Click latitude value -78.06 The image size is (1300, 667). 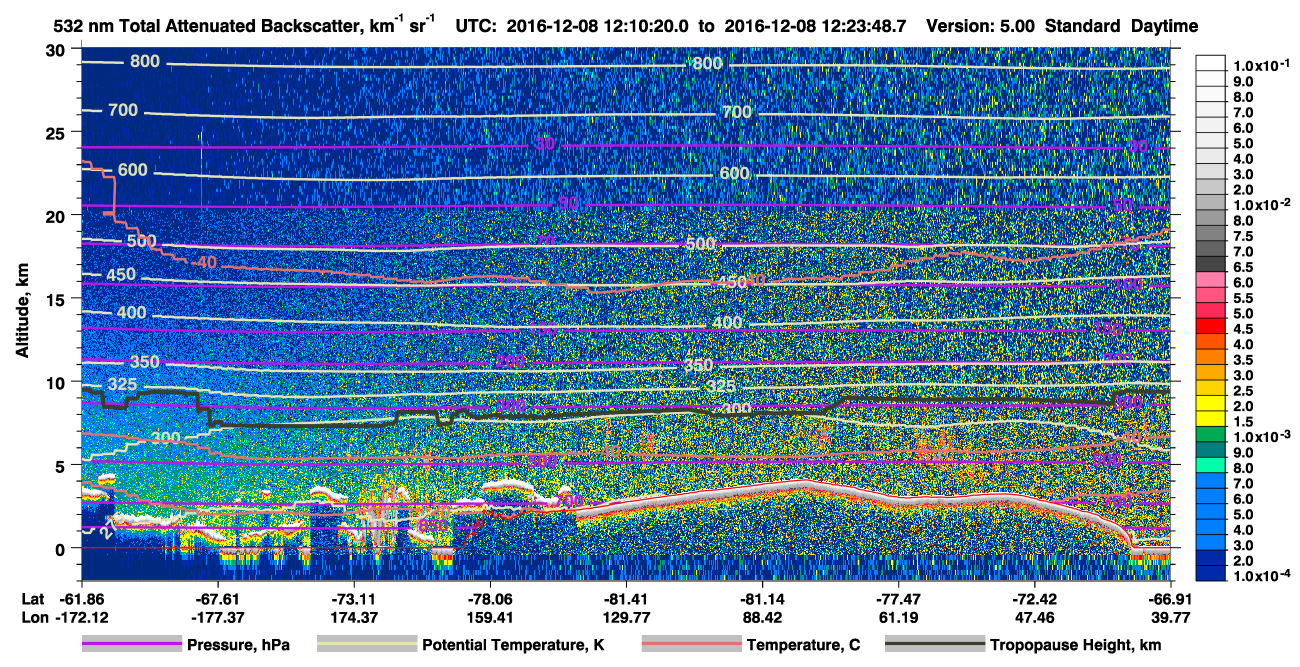490,600
